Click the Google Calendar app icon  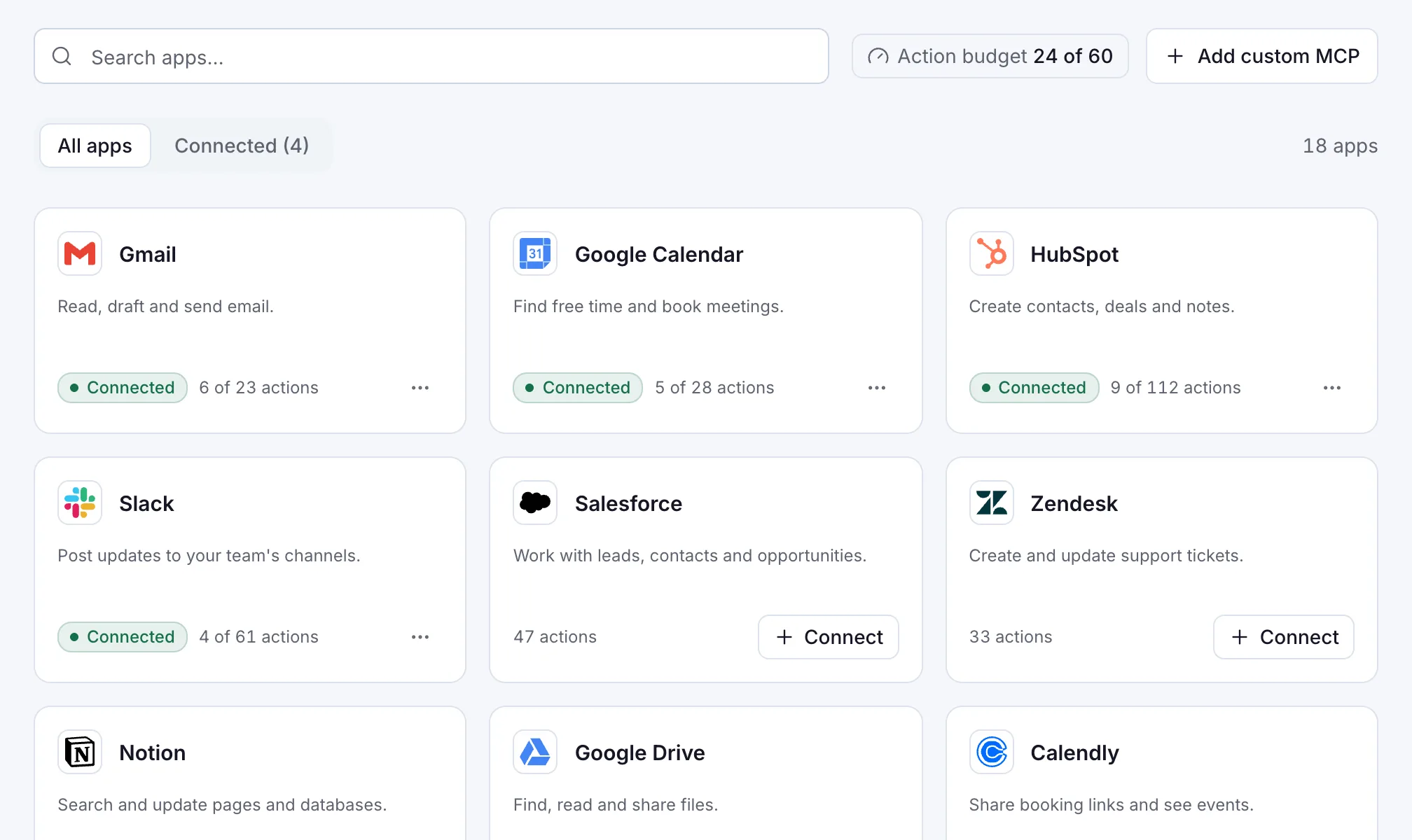tap(535, 253)
